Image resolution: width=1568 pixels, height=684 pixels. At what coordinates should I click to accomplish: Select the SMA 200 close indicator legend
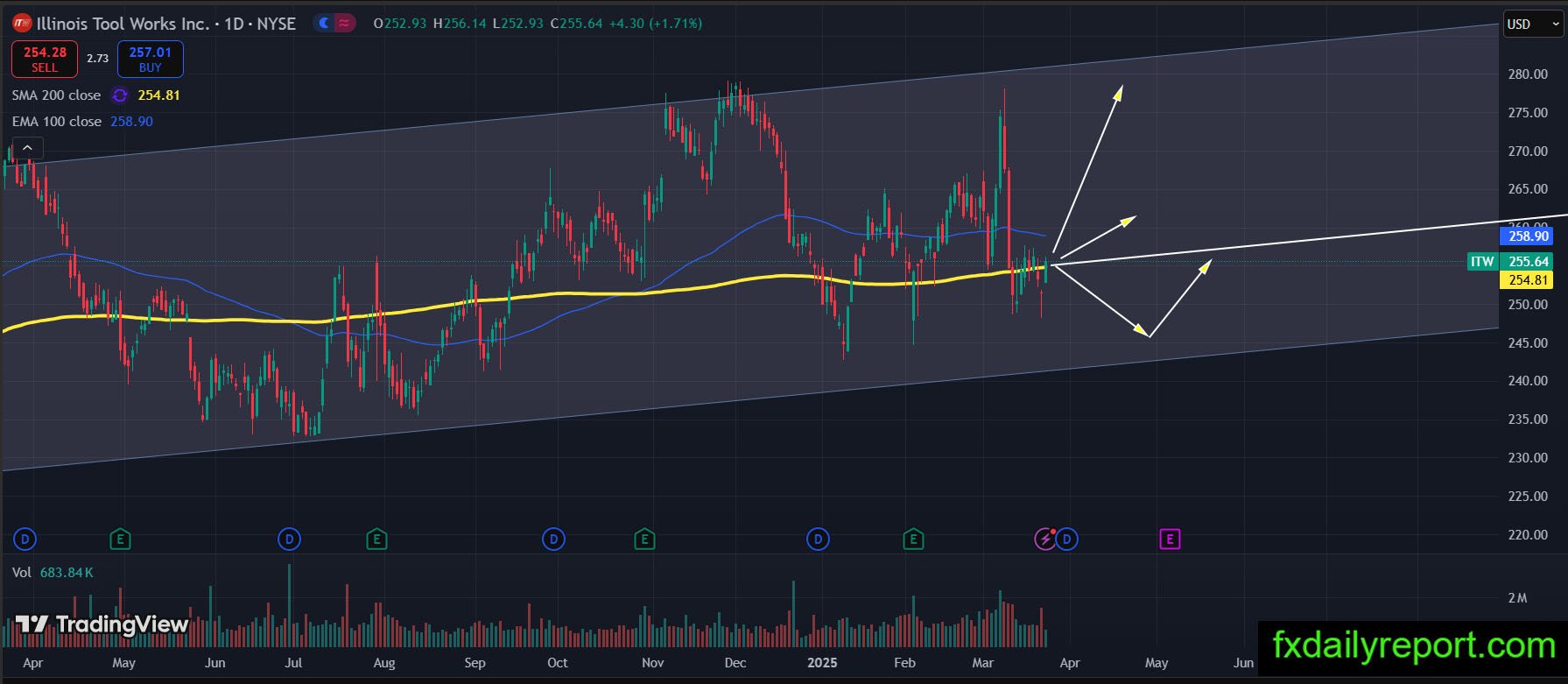point(56,95)
